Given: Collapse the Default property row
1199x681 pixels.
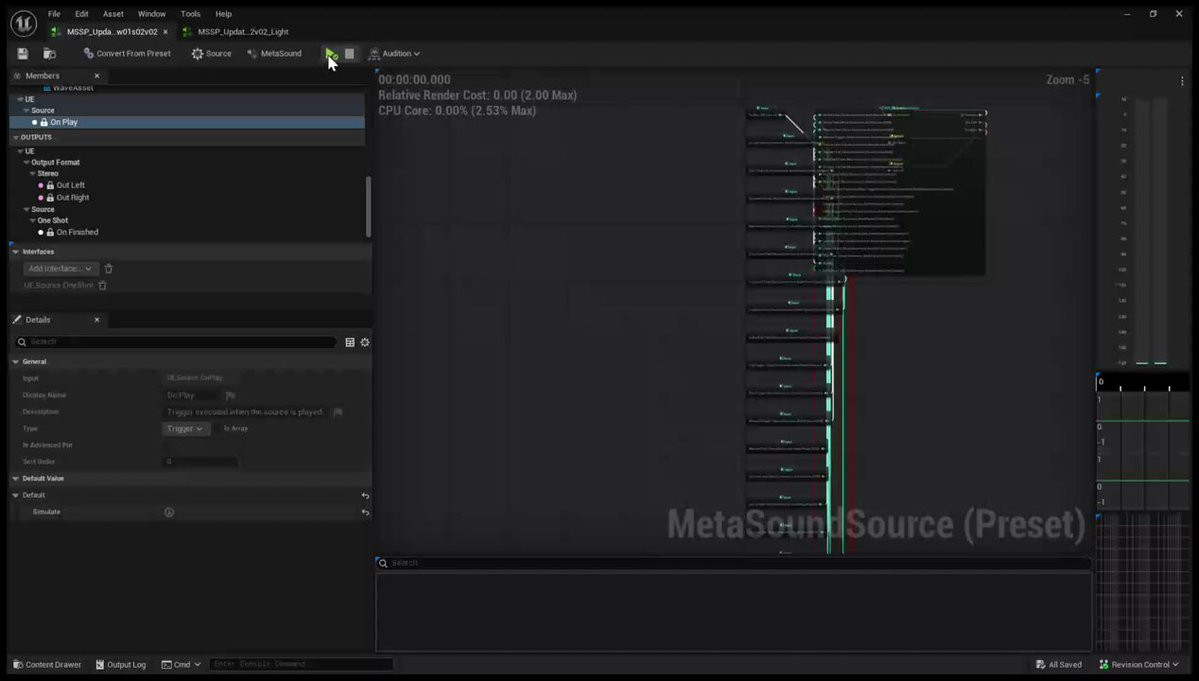Looking at the screenshot, I should pyautogui.click(x=15, y=495).
